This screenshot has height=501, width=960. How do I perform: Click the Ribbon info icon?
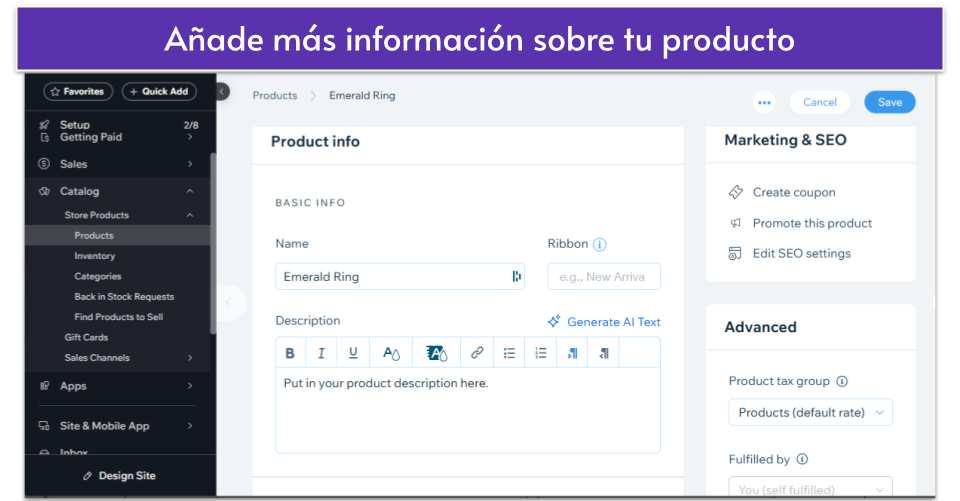(x=599, y=244)
